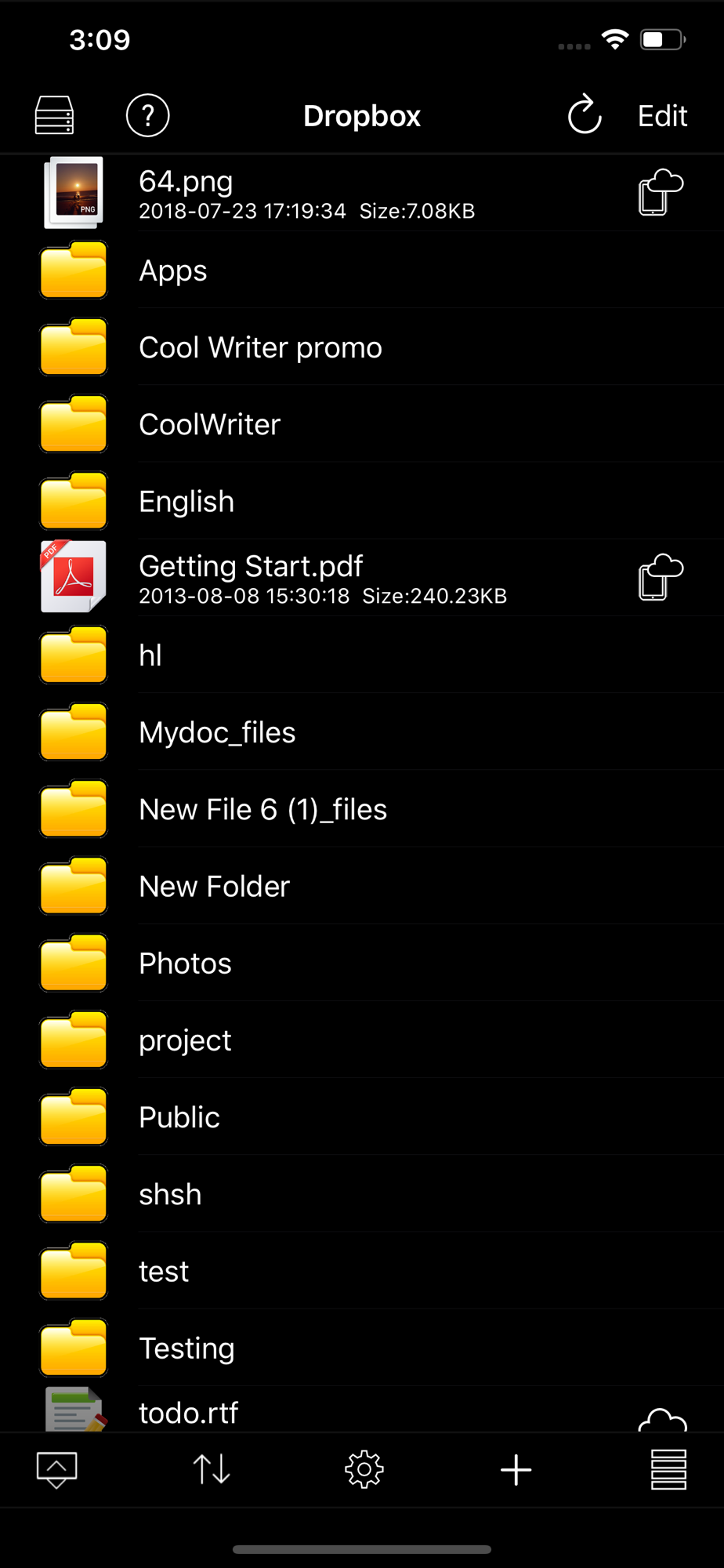Viewport: 724px width, 1568px height.
Task: Open the CoolWriter folder icon
Action: [x=74, y=423]
